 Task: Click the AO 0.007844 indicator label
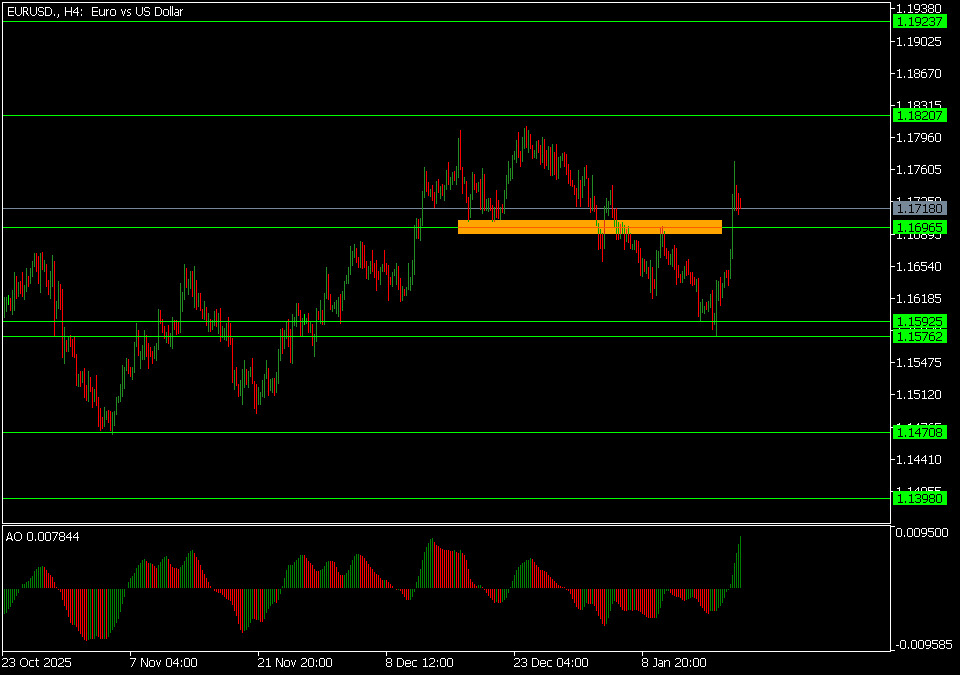pyautogui.click(x=43, y=537)
